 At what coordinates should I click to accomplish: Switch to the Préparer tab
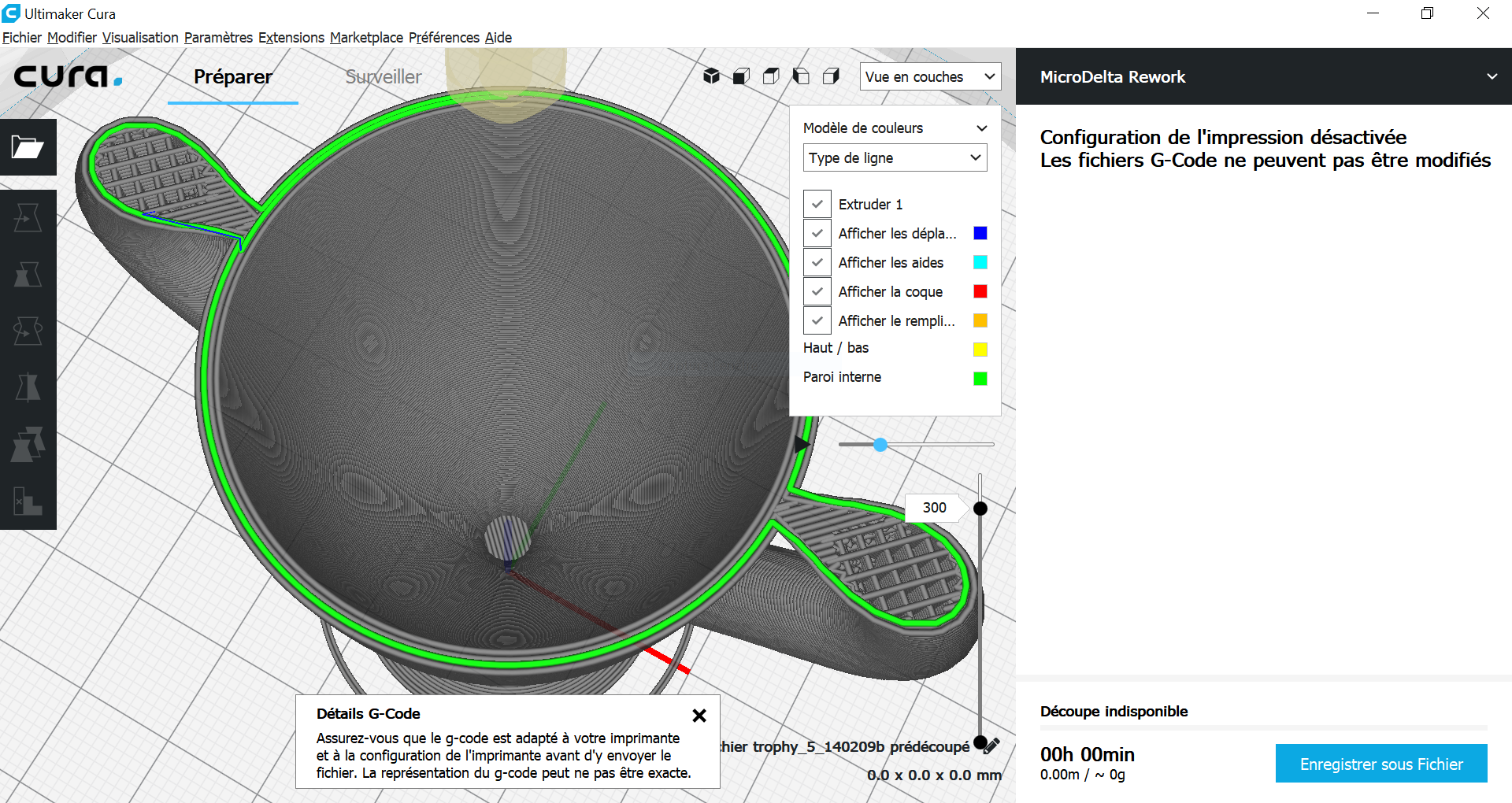233,77
